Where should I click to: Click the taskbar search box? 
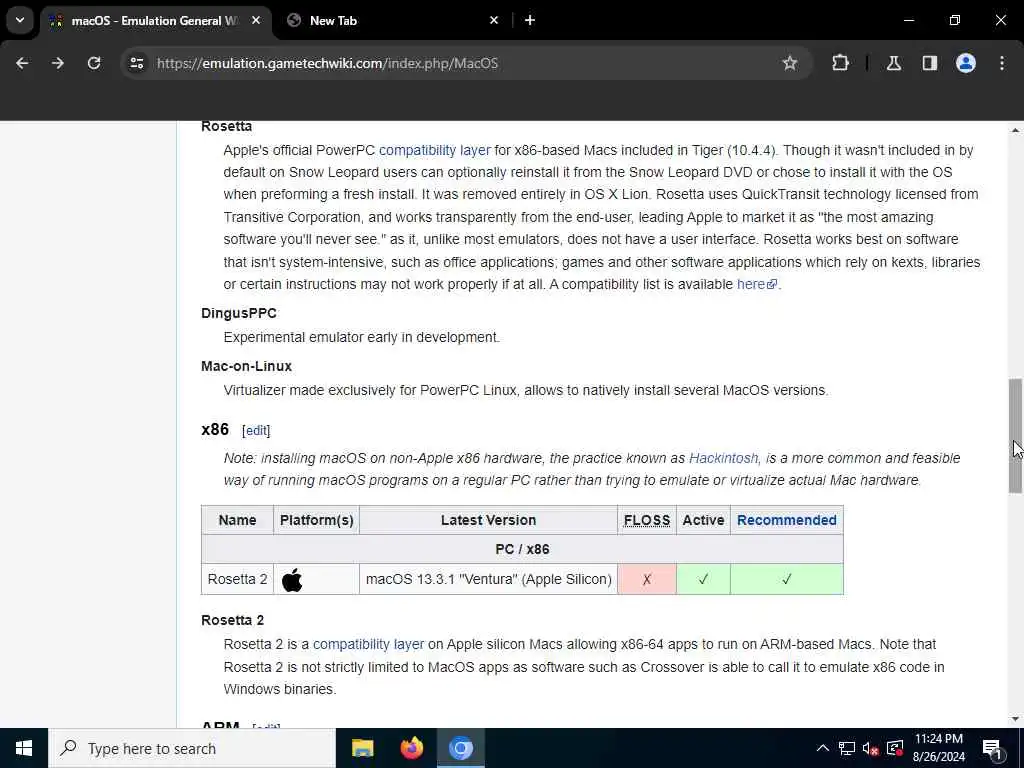coord(192,748)
